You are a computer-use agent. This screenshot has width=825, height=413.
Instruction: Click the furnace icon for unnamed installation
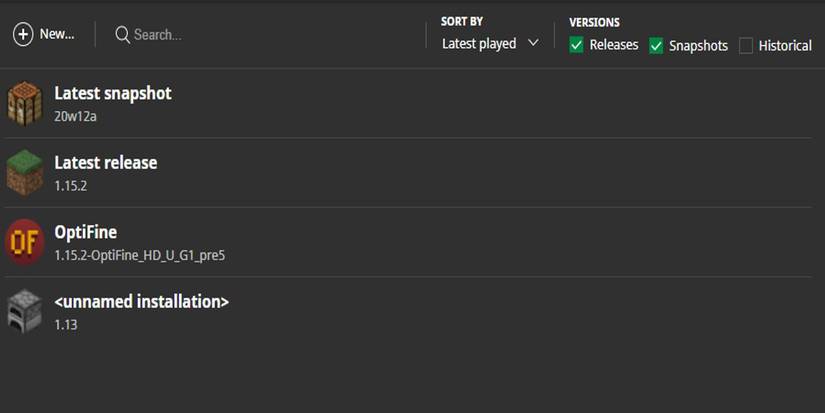click(25, 311)
